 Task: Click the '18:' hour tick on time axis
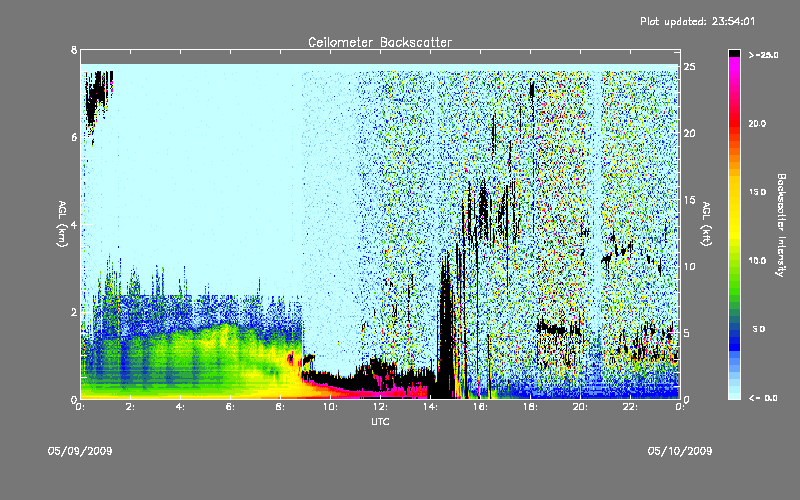coord(530,407)
